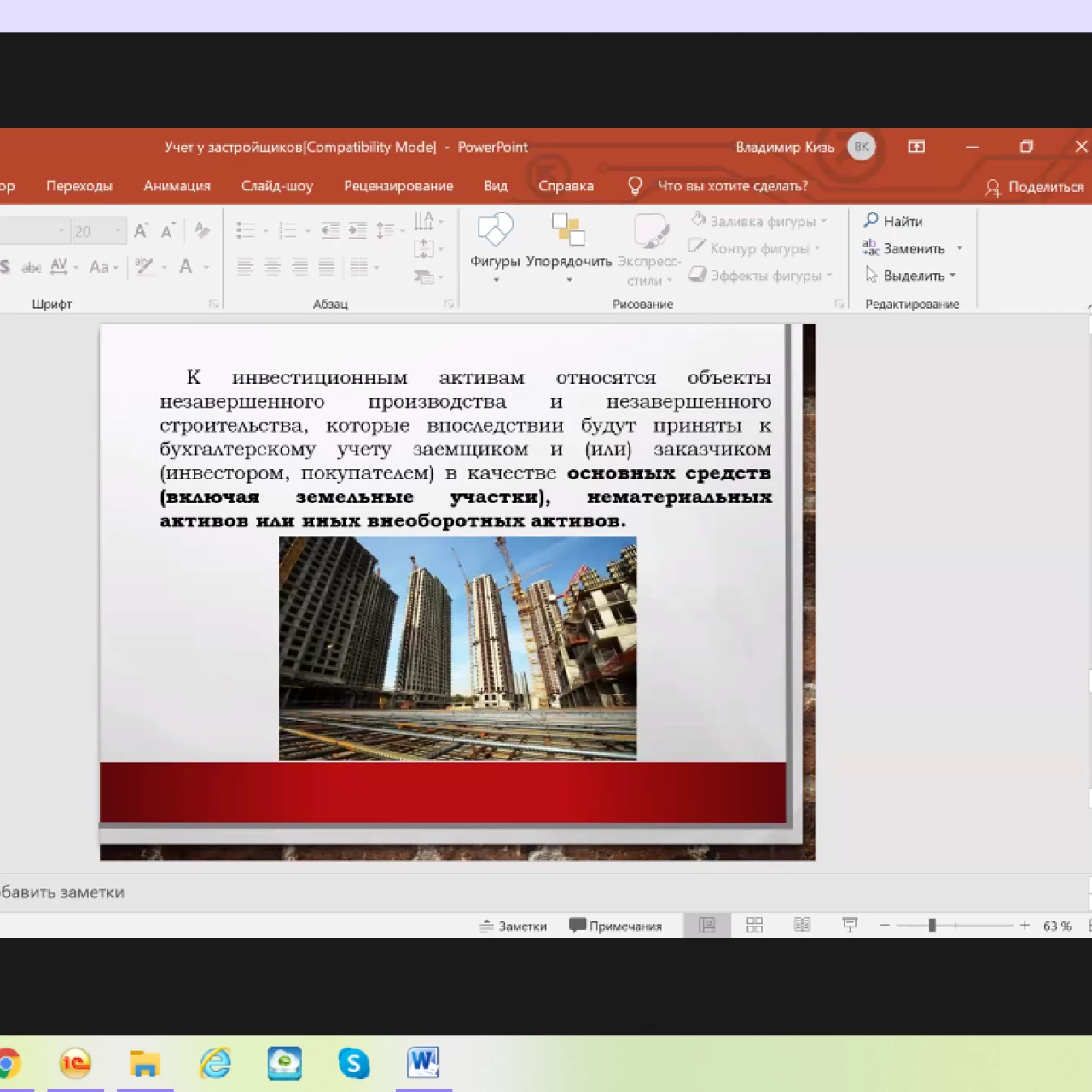
Task: Open the Абзац group dialog launcher
Action: (x=449, y=304)
